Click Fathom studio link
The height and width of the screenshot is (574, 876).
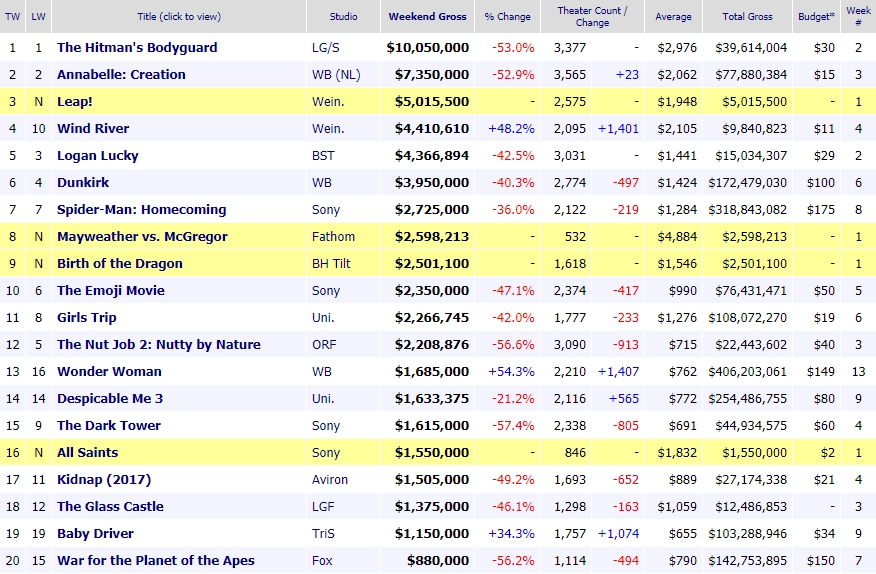(x=333, y=236)
